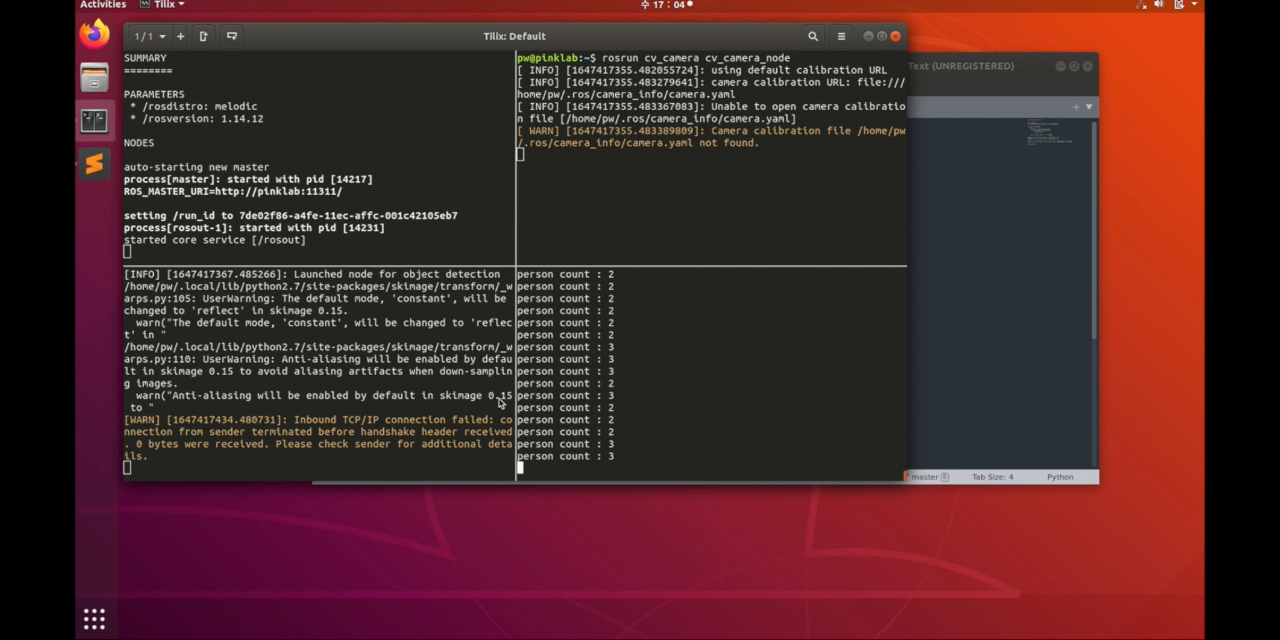Add new tab in Sublime Text tab bar
Screen dimensions: 1280x640
coord(1077,106)
